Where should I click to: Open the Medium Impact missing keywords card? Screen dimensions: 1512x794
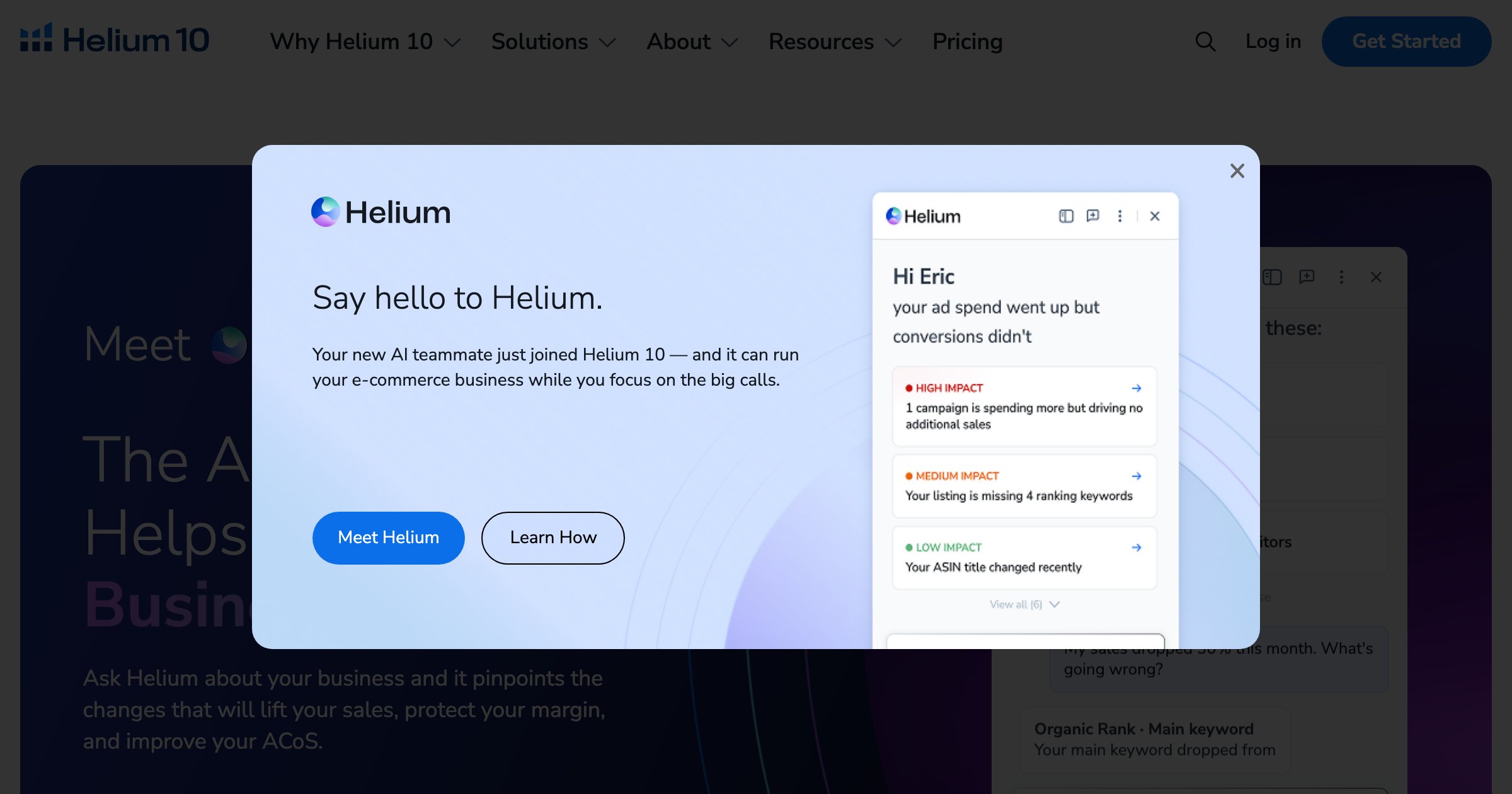(x=1024, y=486)
